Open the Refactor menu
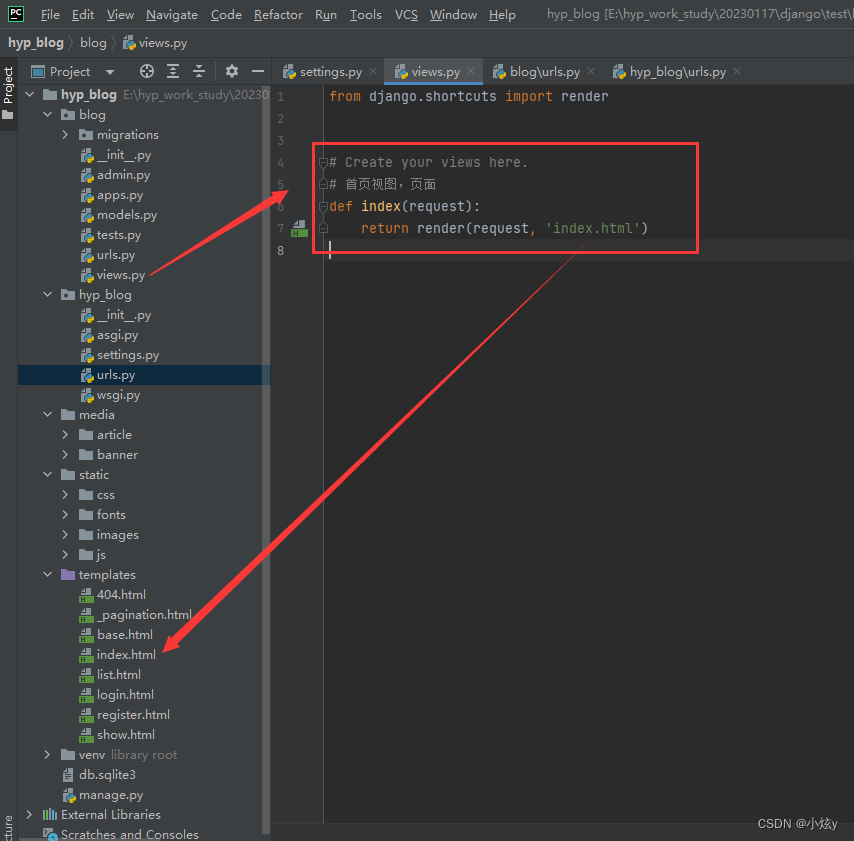The image size is (854, 841). click(278, 14)
